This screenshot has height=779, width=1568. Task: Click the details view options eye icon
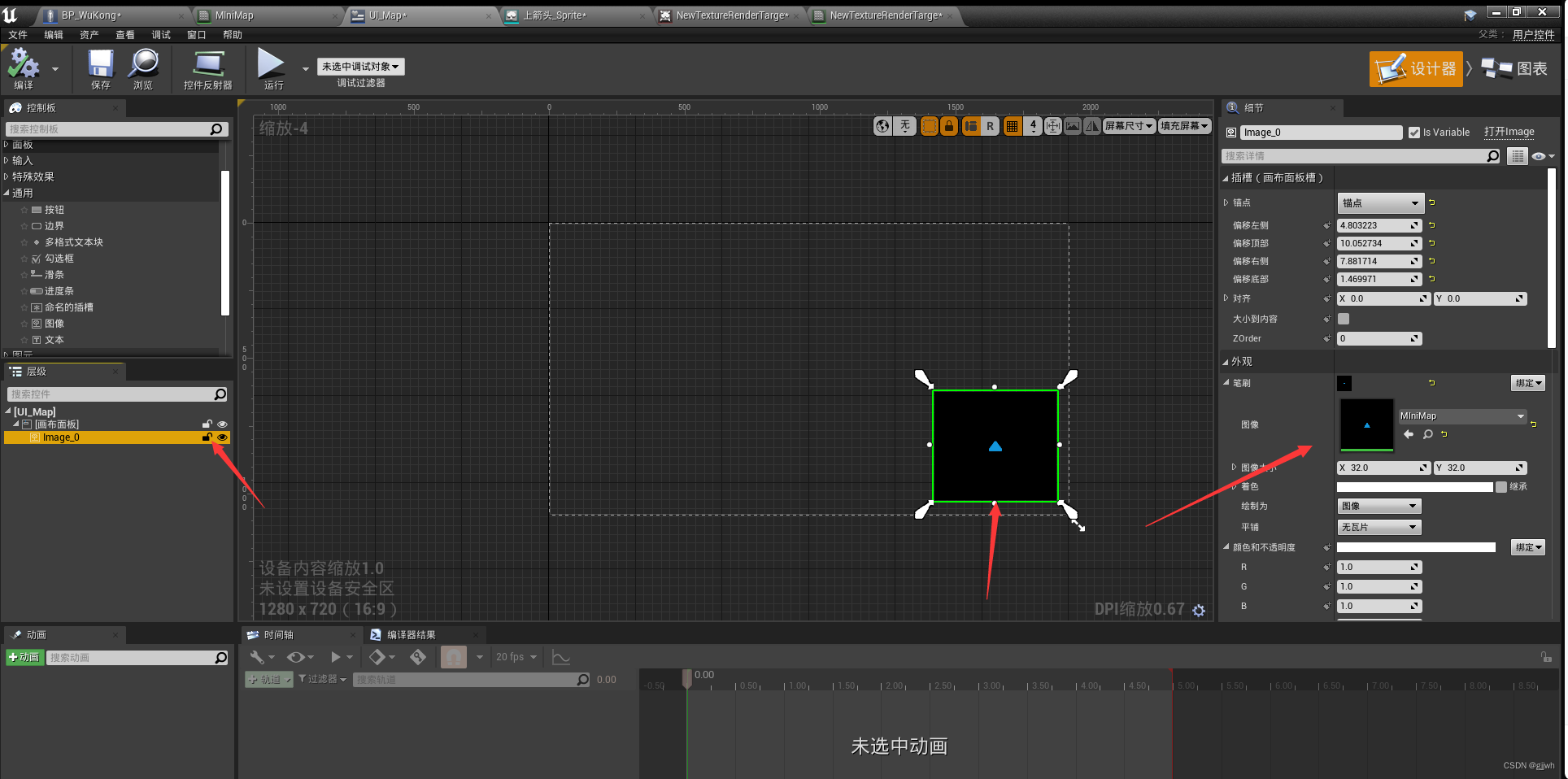[1541, 156]
